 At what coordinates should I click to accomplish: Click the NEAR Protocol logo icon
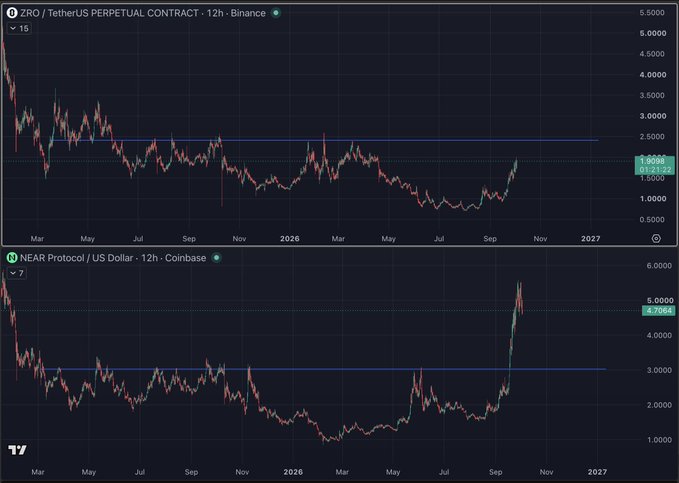pyautogui.click(x=12, y=258)
